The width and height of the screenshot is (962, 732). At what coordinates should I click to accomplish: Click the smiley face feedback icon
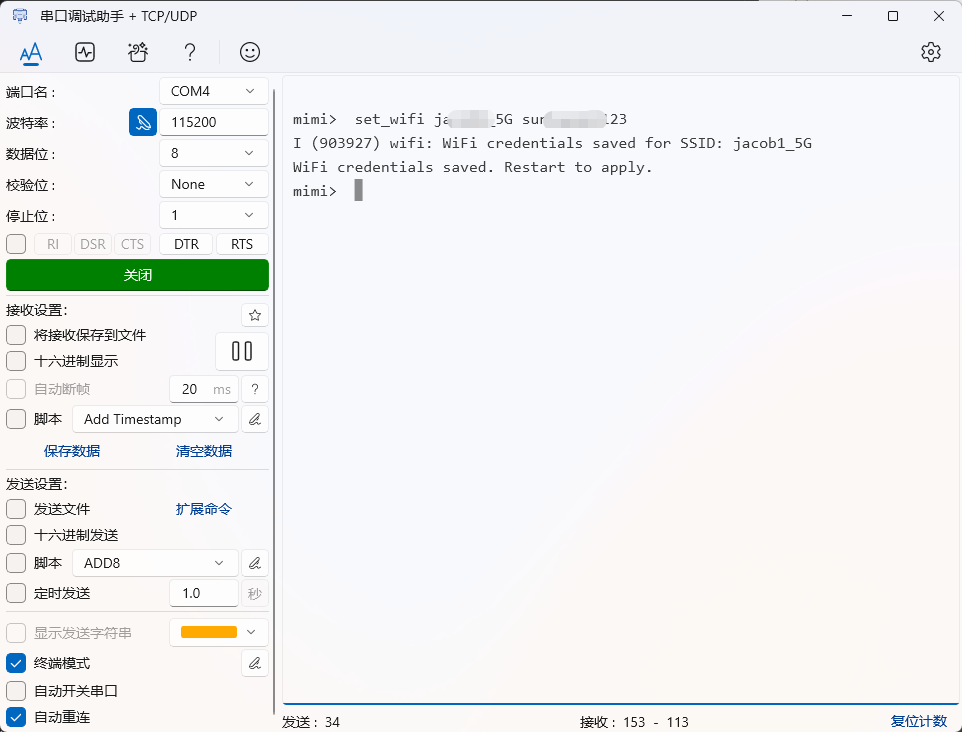coord(250,52)
